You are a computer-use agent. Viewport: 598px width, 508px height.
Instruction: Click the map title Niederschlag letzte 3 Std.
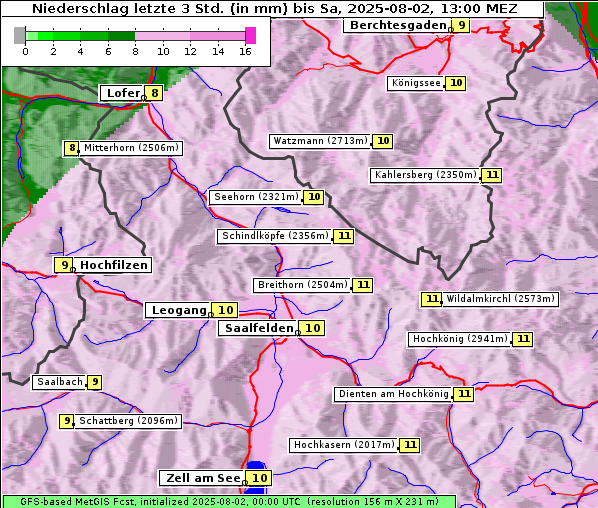274,8
